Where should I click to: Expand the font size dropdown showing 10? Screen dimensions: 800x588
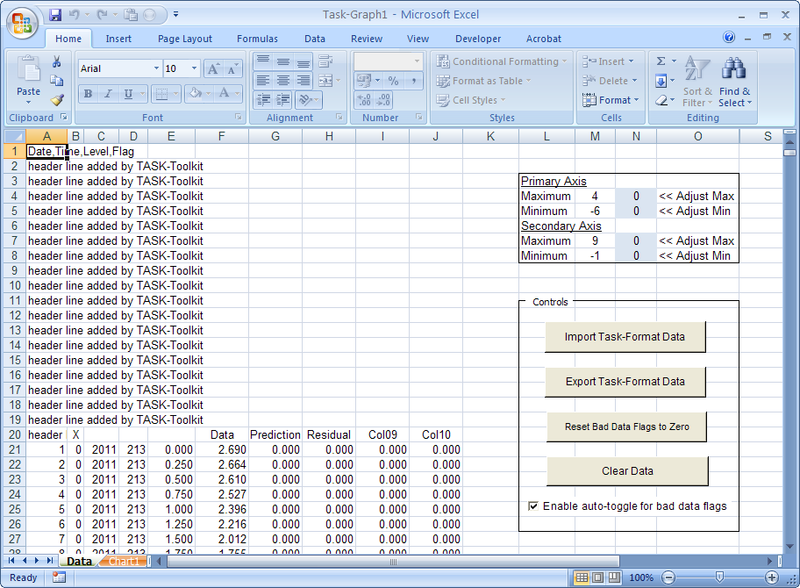(x=194, y=69)
